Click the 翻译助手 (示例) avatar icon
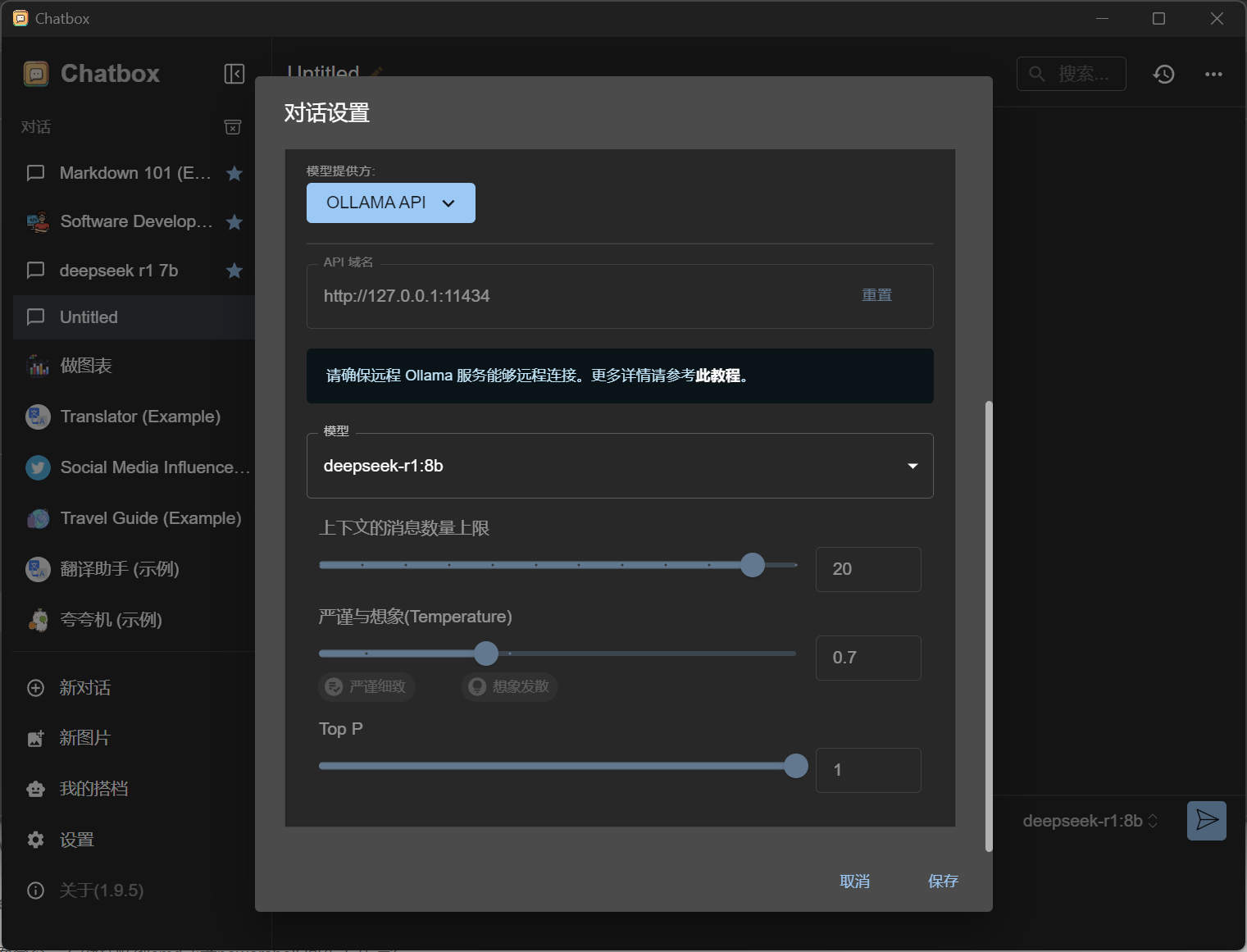This screenshot has width=1247, height=952. click(38, 569)
